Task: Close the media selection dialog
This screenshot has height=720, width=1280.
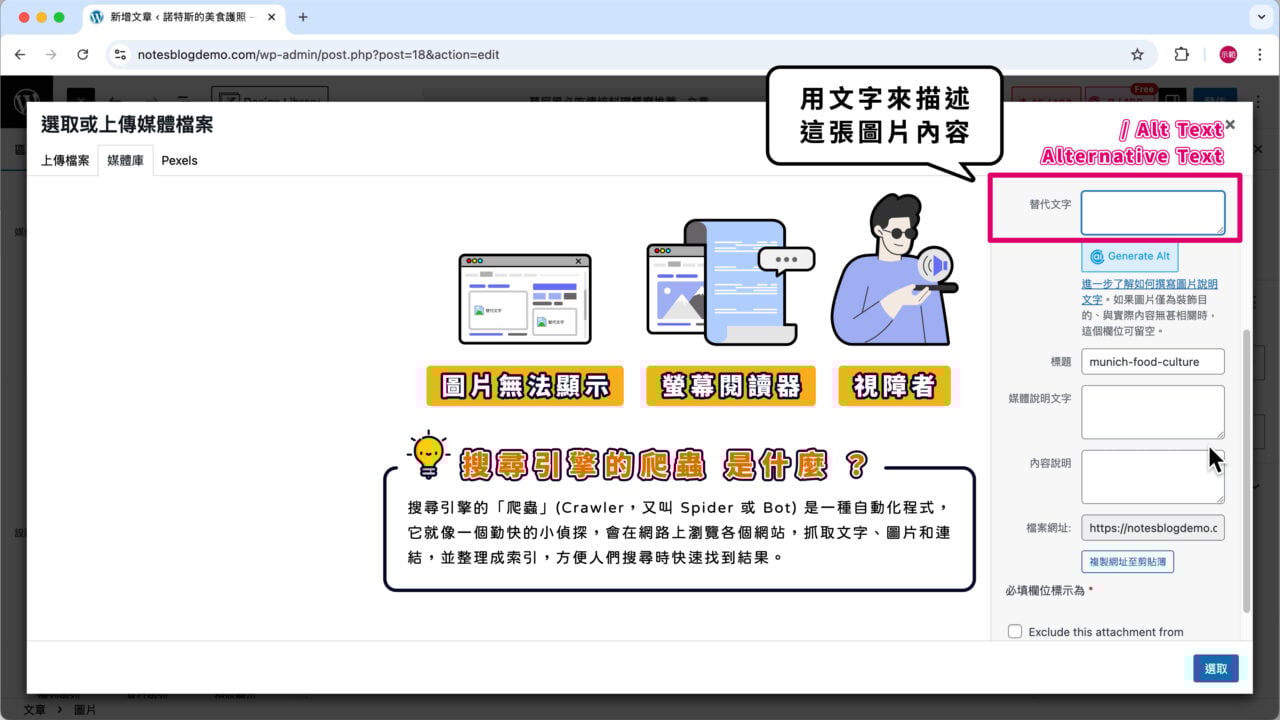Action: (x=1229, y=124)
